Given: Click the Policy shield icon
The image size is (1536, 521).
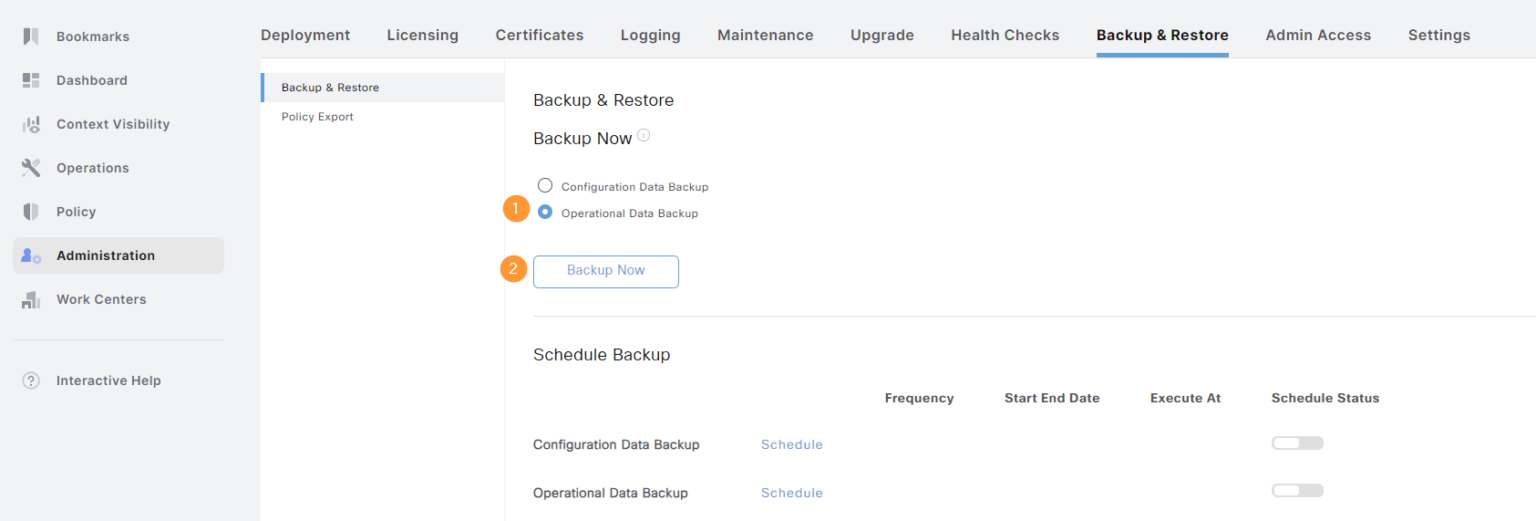Looking at the screenshot, I should pyautogui.click(x=31, y=212).
